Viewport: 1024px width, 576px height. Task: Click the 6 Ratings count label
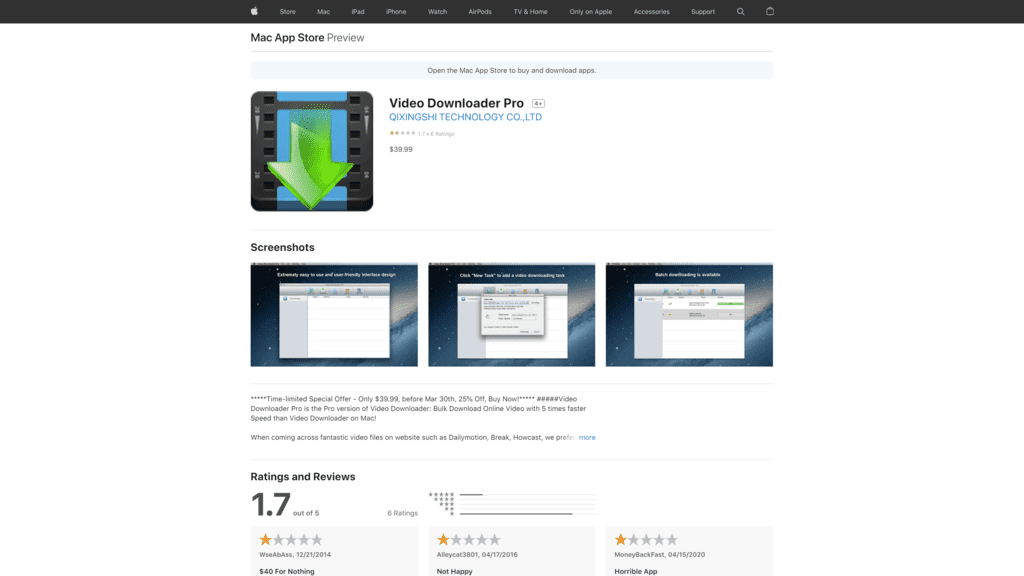click(x=402, y=513)
